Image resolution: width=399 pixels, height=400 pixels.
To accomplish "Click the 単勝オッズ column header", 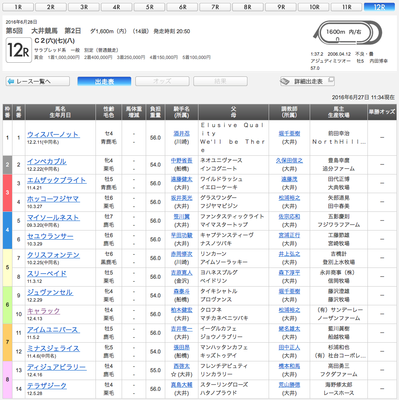I will click(x=381, y=112).
